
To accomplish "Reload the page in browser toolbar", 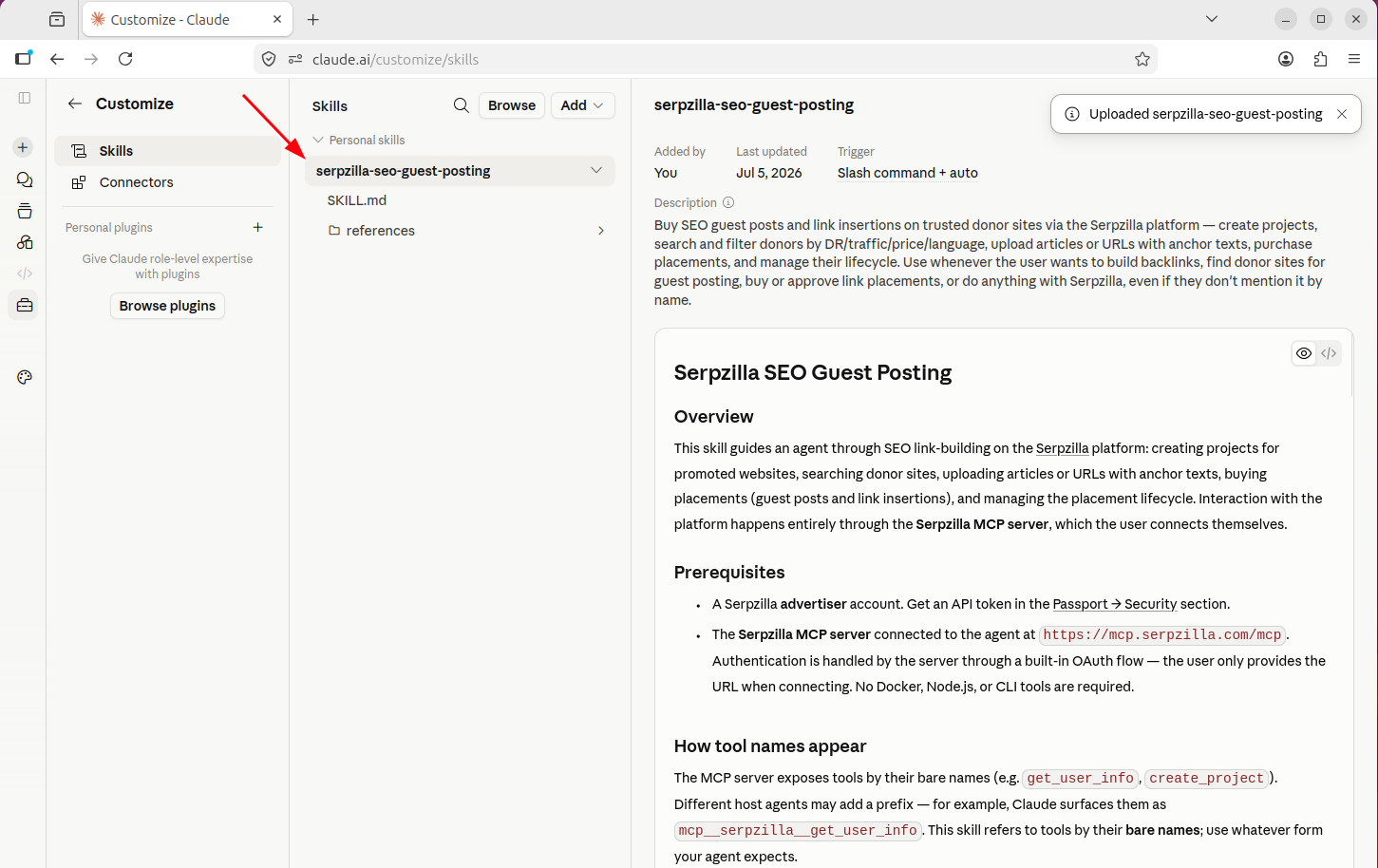I will (125, 59).
